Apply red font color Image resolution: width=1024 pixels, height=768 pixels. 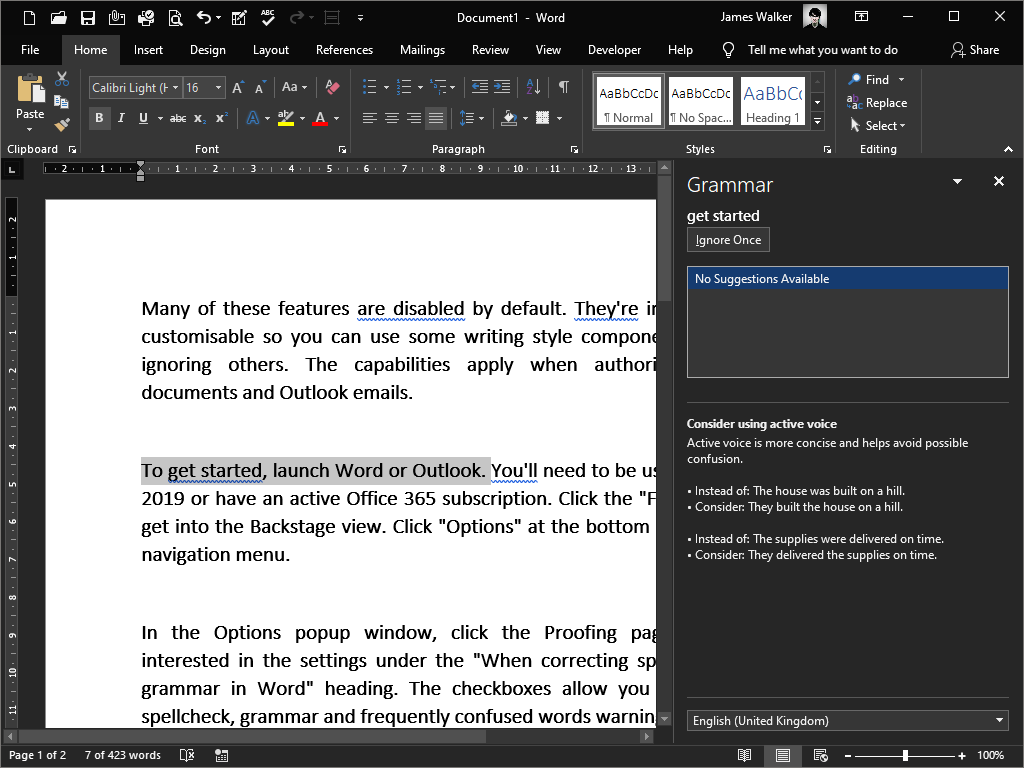click(320, 118)
